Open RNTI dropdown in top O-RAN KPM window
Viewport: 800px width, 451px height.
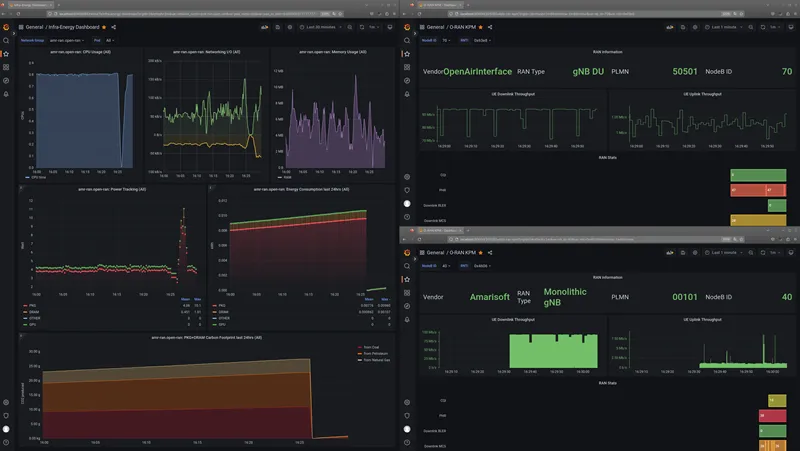482,40
